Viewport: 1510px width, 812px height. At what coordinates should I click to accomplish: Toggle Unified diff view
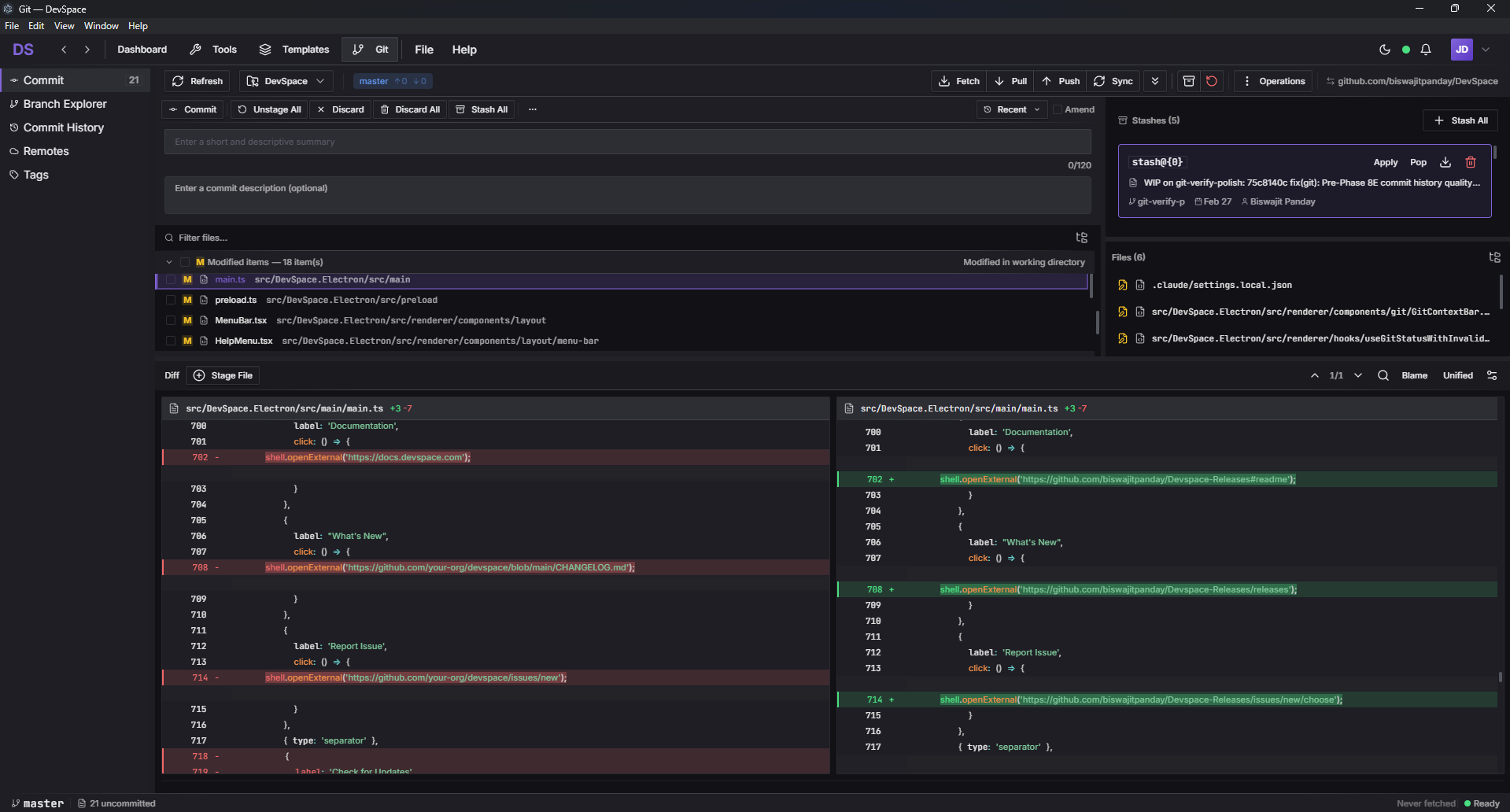pos(1457,375)
